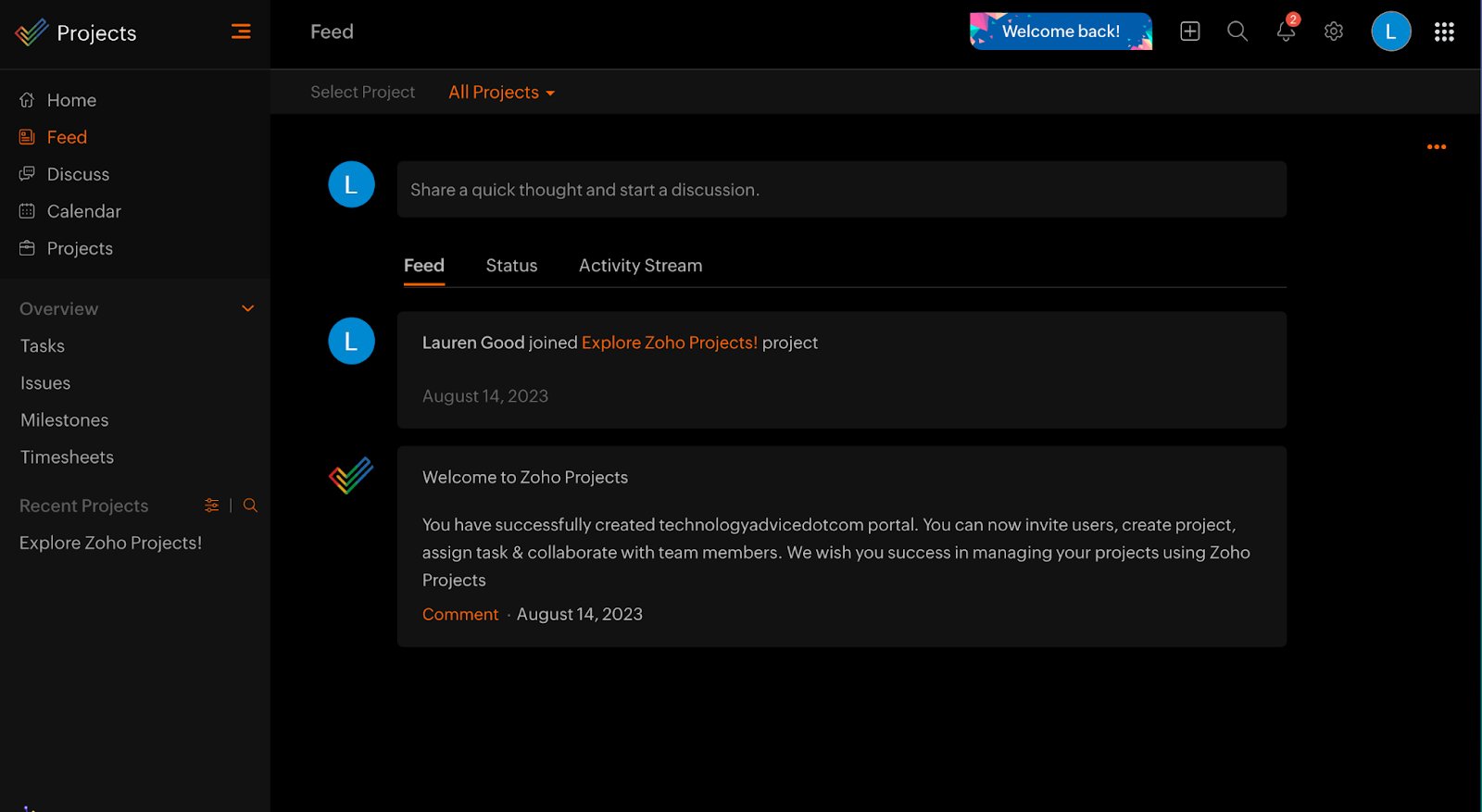The width and height of the screenshot is (1482, 812).
Task: Open Home in the sidebar
Action: (x=71, y=100)
